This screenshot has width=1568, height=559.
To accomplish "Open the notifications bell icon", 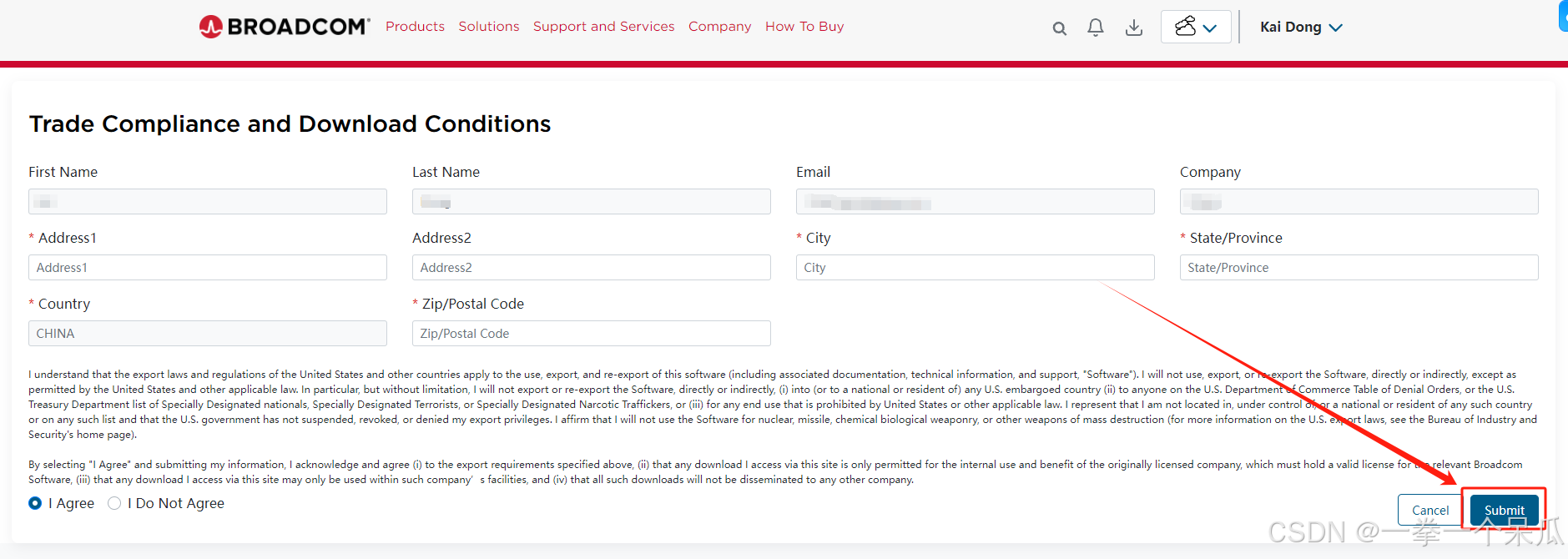I will coord(1096,28).
